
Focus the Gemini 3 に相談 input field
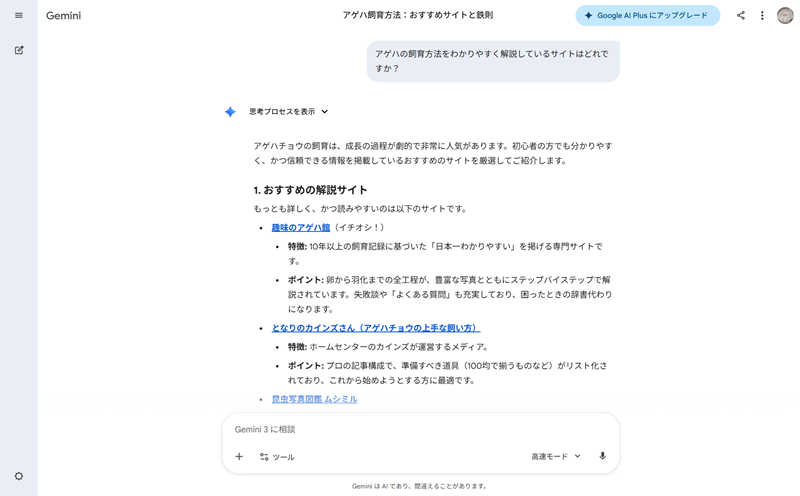click(420, 429)
